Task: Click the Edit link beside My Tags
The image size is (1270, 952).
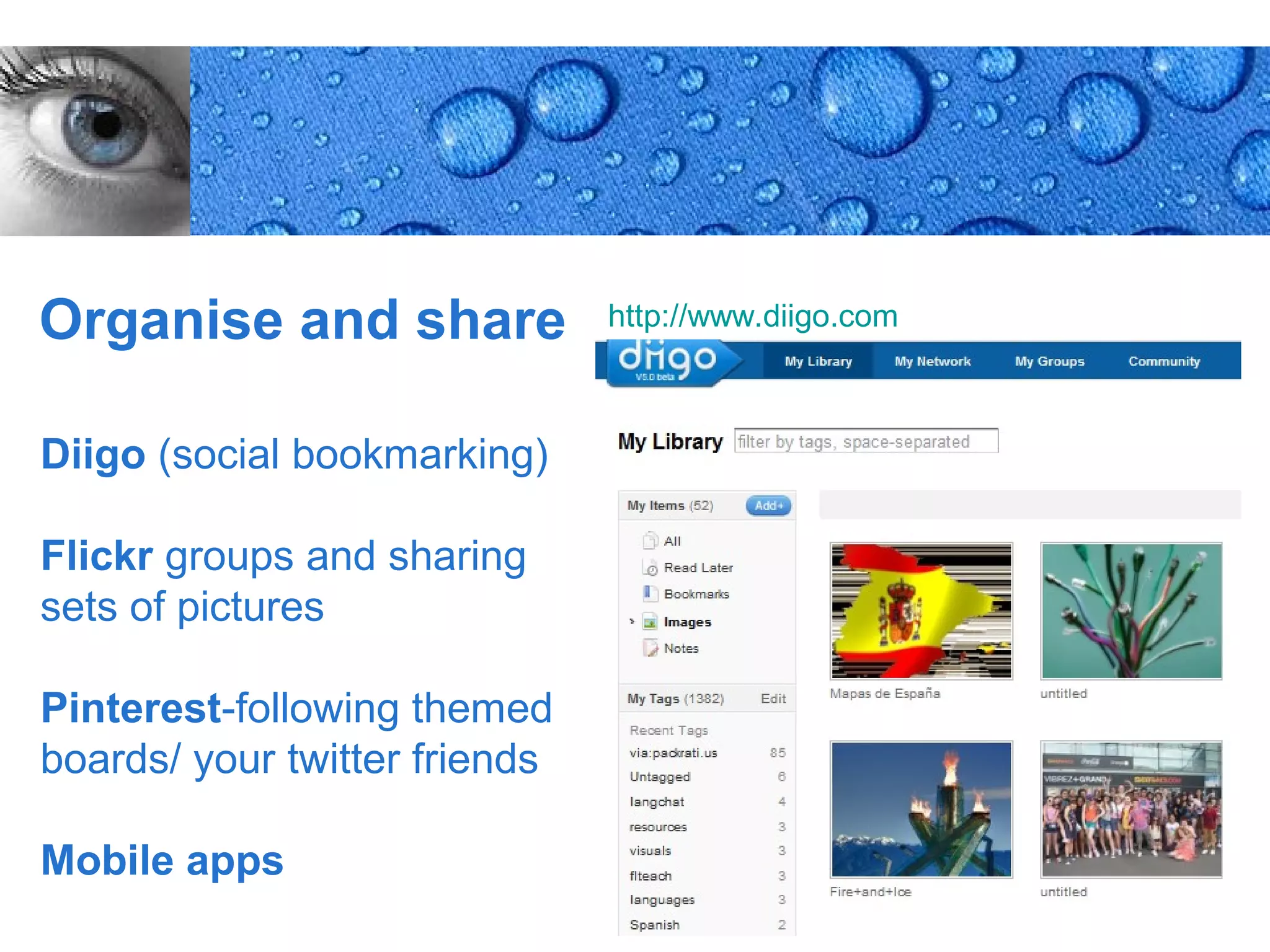Action: 773,699
